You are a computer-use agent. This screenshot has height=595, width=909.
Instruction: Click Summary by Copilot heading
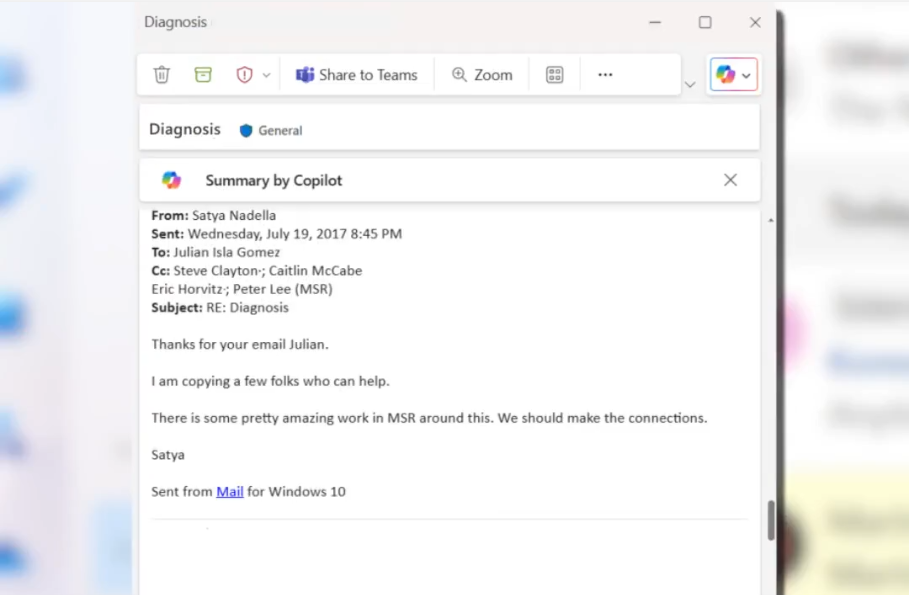coord(274,180)
